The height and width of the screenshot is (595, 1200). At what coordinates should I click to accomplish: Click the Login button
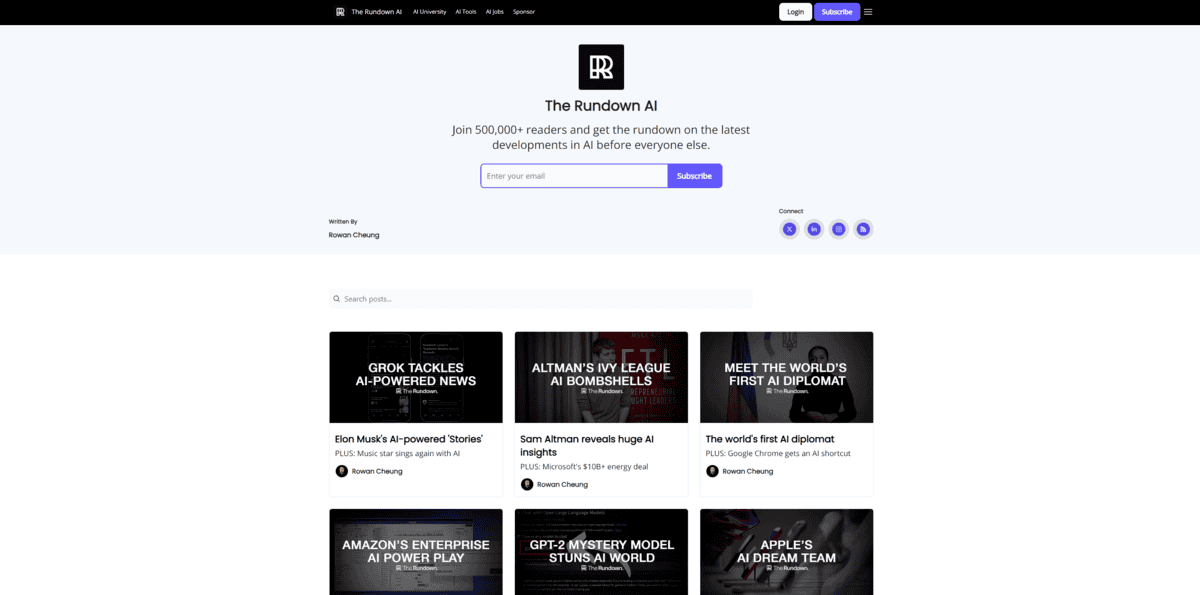tap(795, 11)
